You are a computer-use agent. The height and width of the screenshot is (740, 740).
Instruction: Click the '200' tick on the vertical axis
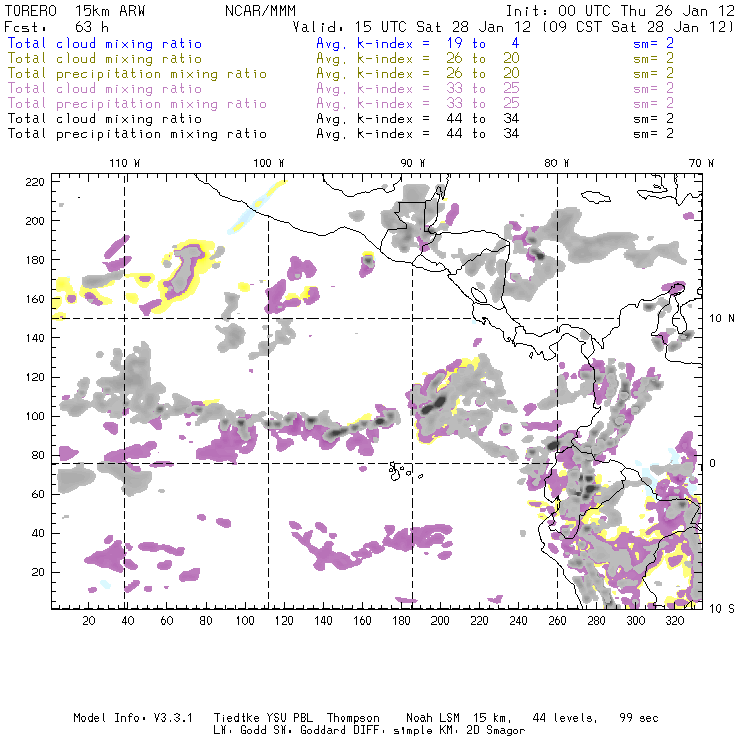tap(35, 221)
